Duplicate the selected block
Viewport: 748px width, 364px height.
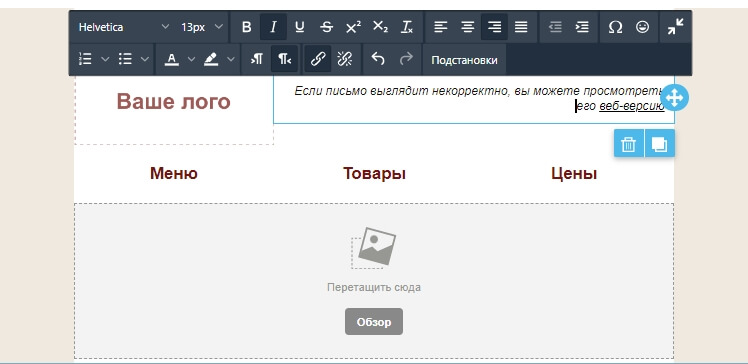[x=659, y=143]
